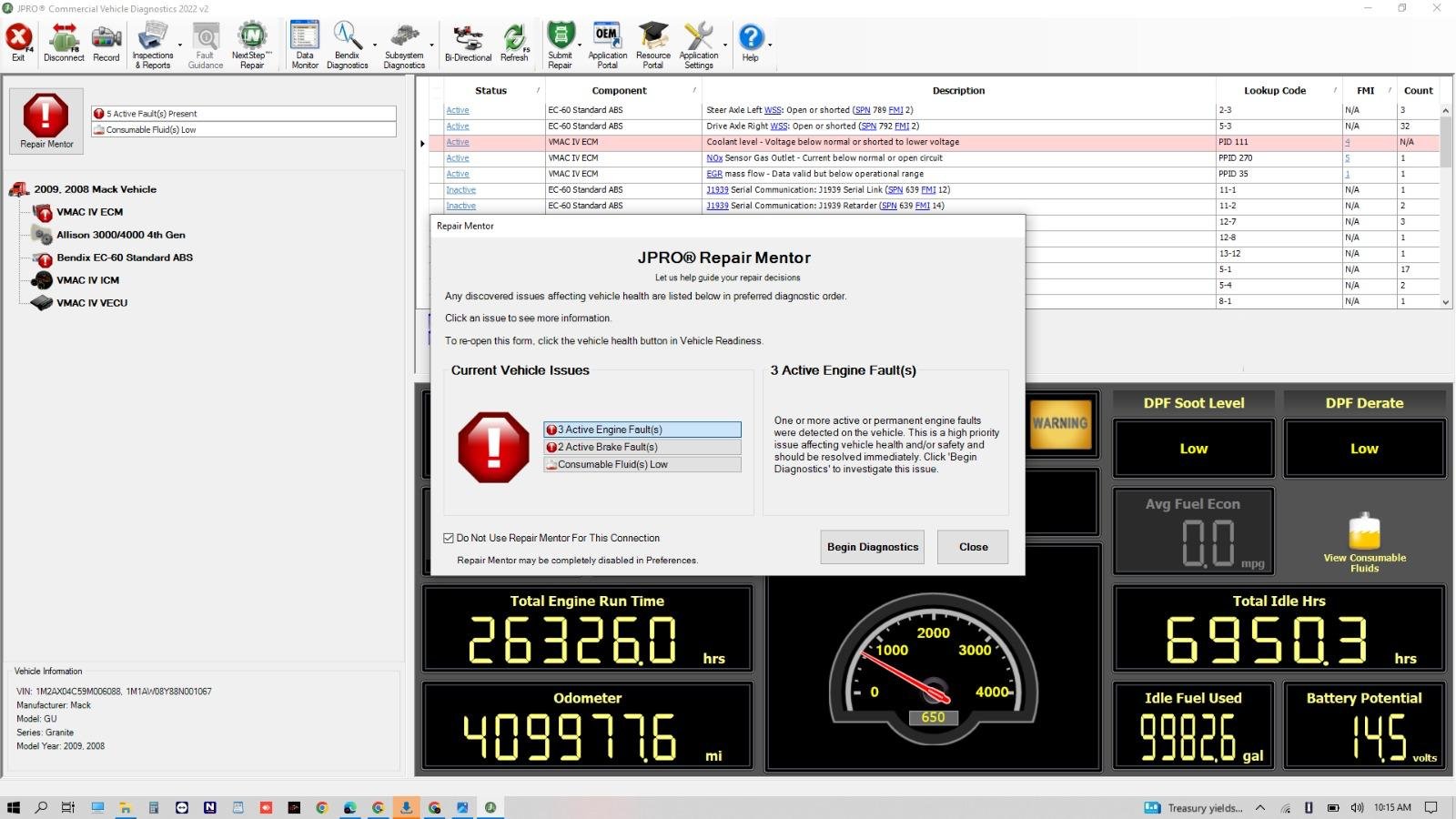The width and height of the screenshot is (1456, 819).
Task: Open Application Settings
Action: pos(698,45)
